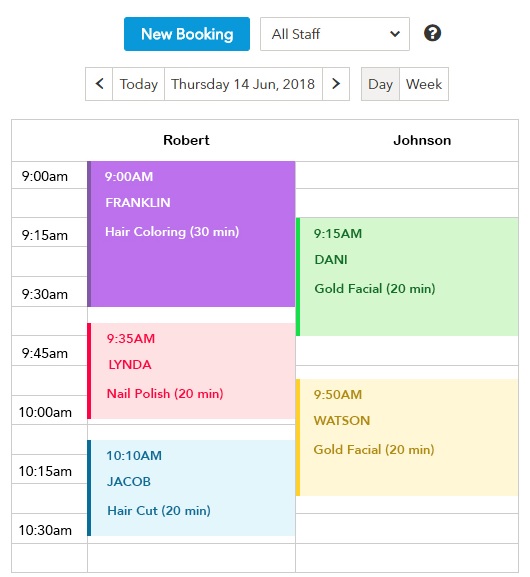Open Dani's Gold Facial appointment
The height and width of the screenshot is (577, 530).
[x=407, y=277]
